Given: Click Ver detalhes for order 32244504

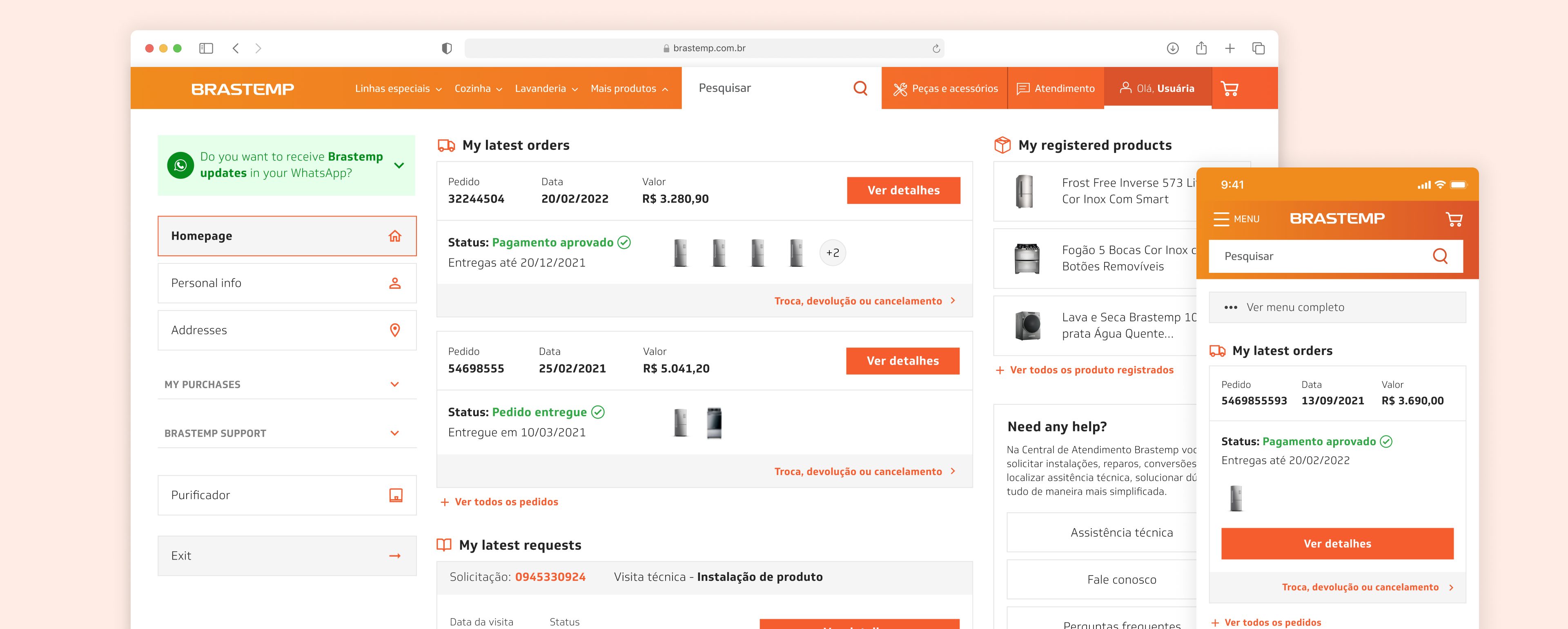Looking at the screenshot, I should [903, 191].
